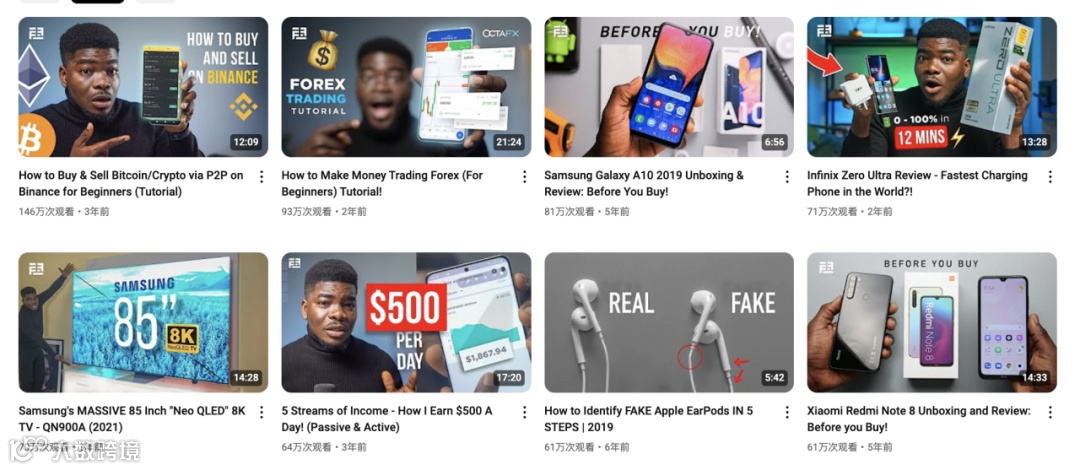Open title link How to Make Money Trading Forex
The image size is (1080, 470).
tap(382, 183)
